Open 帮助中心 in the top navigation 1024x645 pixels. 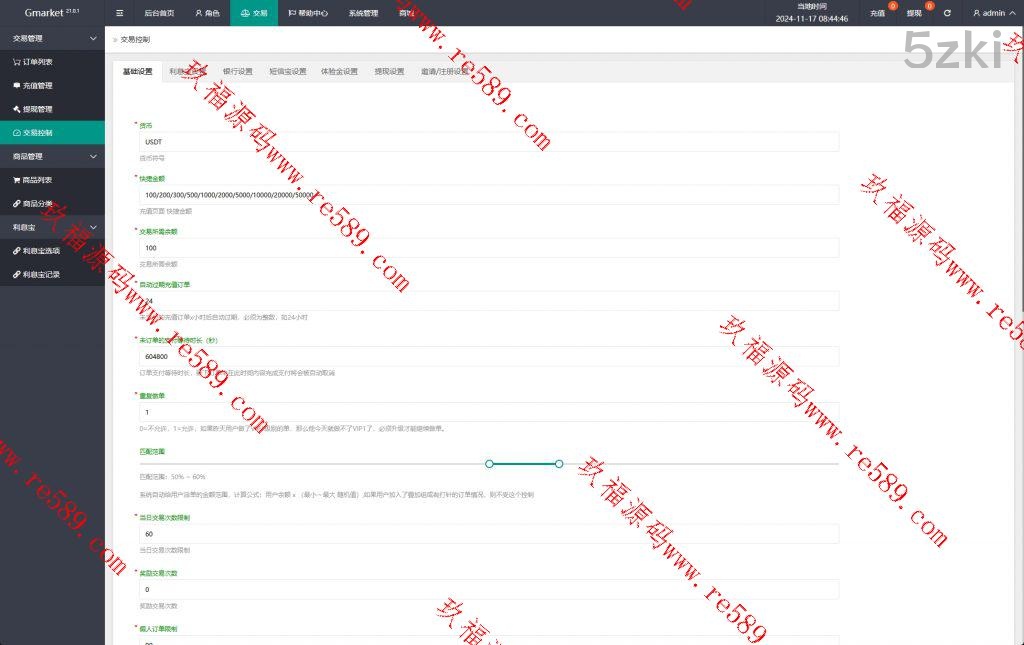tap(311, 13)
